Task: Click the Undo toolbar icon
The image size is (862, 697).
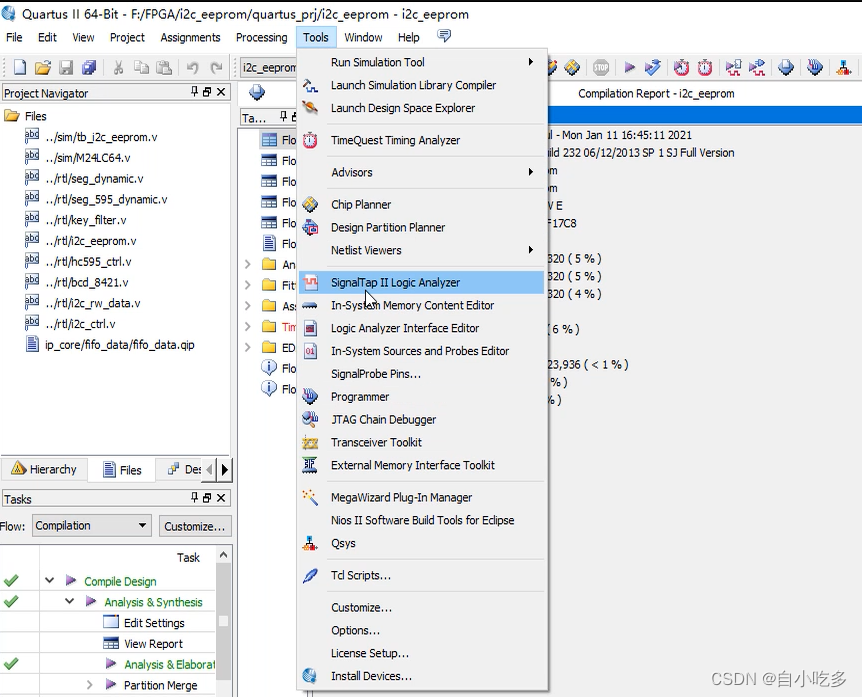Action: pos(192,68)
